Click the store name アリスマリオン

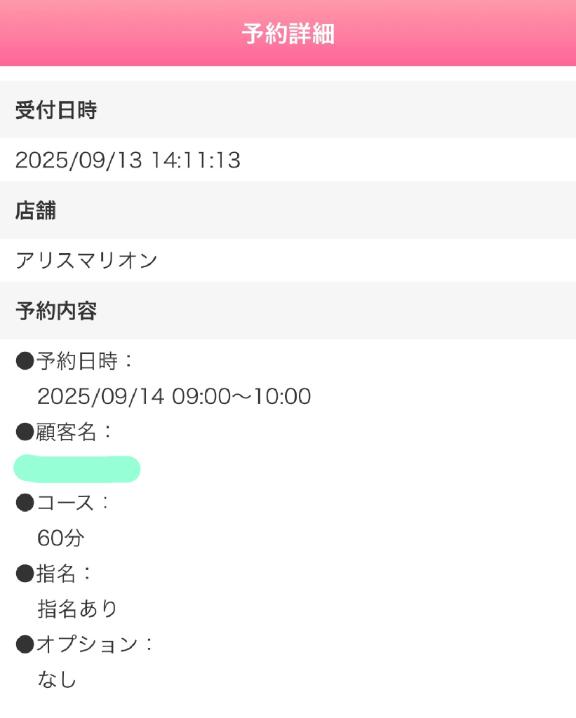(x=87, y=261)
